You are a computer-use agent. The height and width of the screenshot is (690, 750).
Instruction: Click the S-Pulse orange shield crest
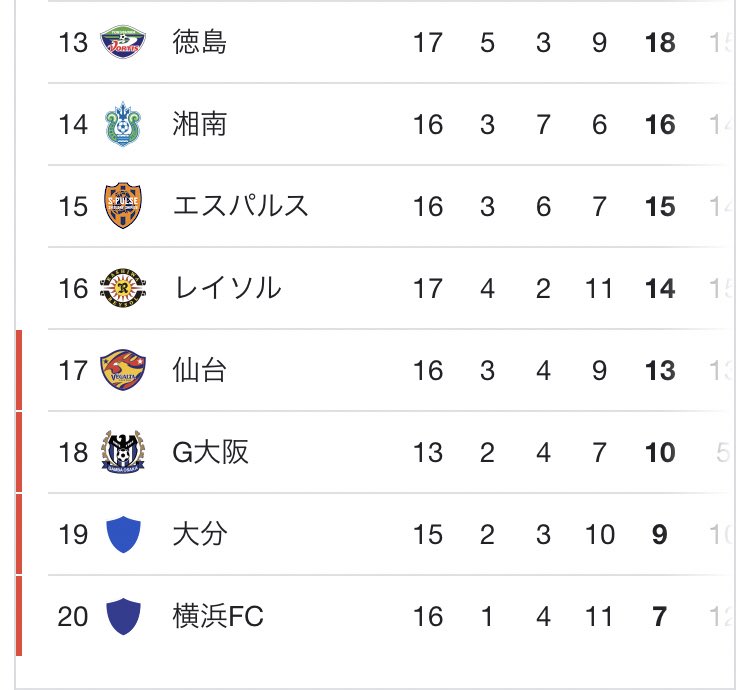[123, 207]
